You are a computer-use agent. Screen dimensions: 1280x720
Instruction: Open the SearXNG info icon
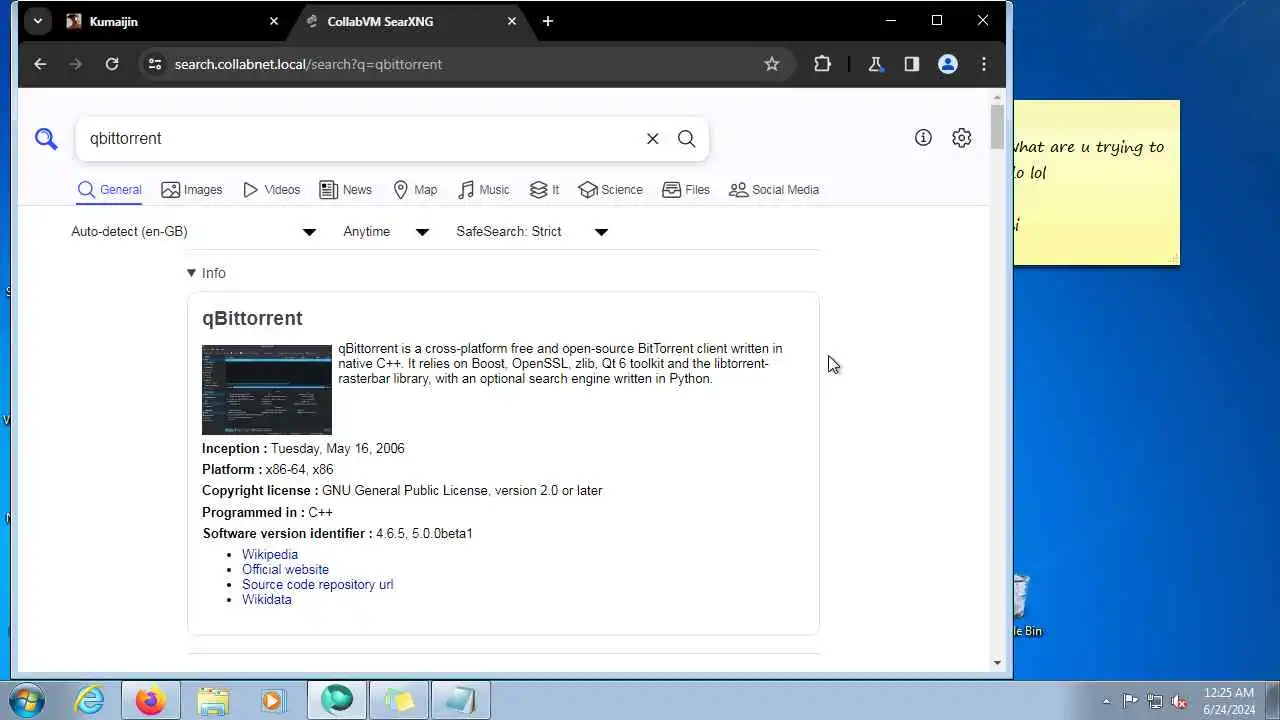coord(923,138)
